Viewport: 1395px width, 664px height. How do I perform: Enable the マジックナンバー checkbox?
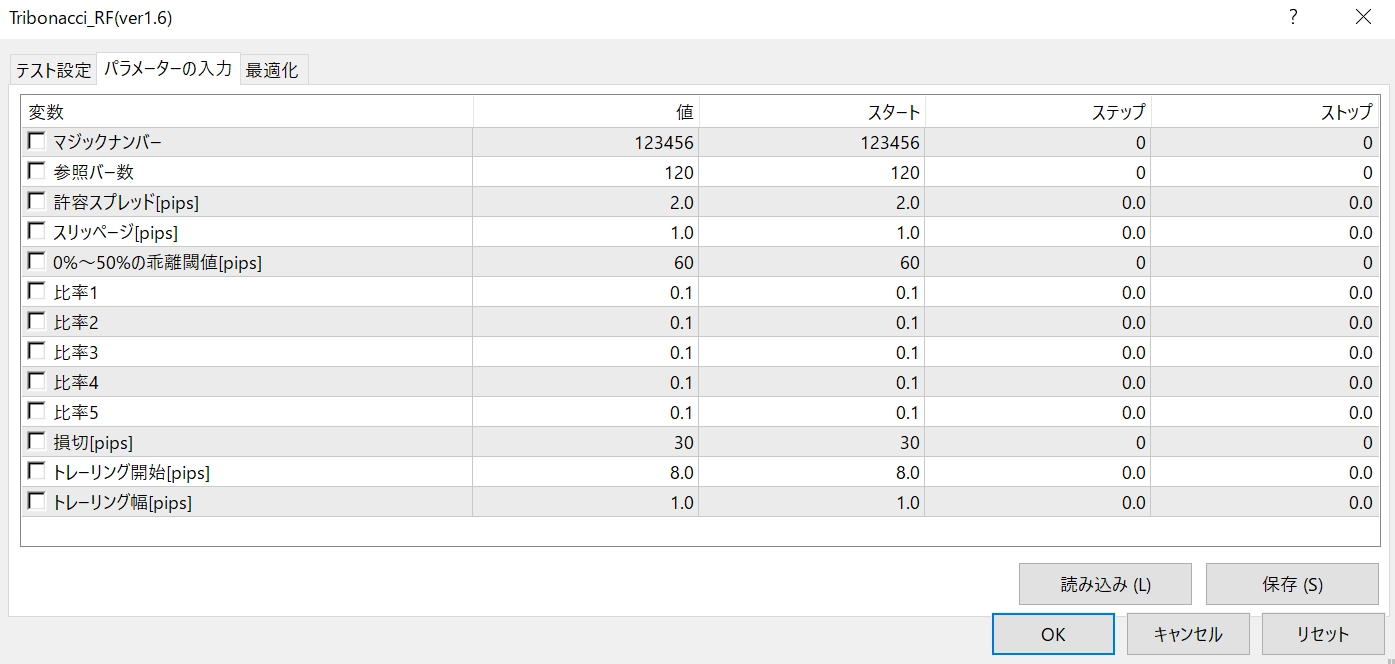coord(37,141)
